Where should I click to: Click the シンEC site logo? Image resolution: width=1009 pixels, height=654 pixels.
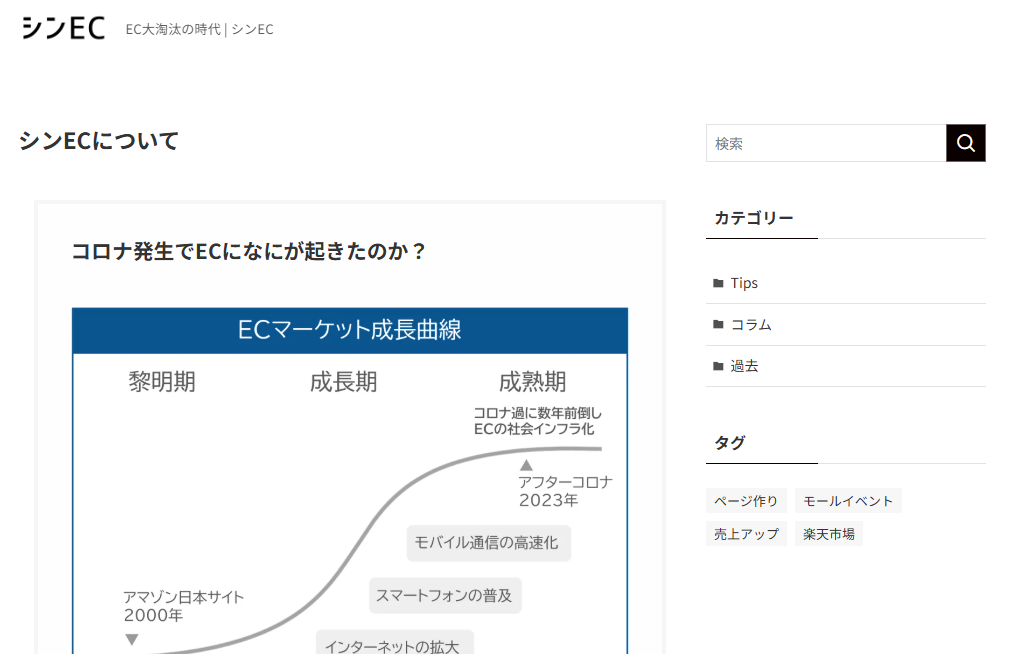pyautogui.click(x=63, y=28)
